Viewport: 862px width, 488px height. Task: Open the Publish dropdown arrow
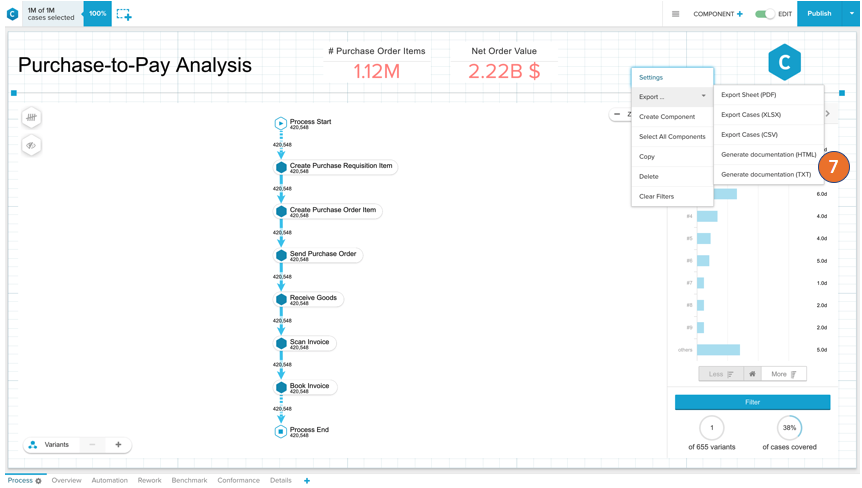click(x=852, y=14)
